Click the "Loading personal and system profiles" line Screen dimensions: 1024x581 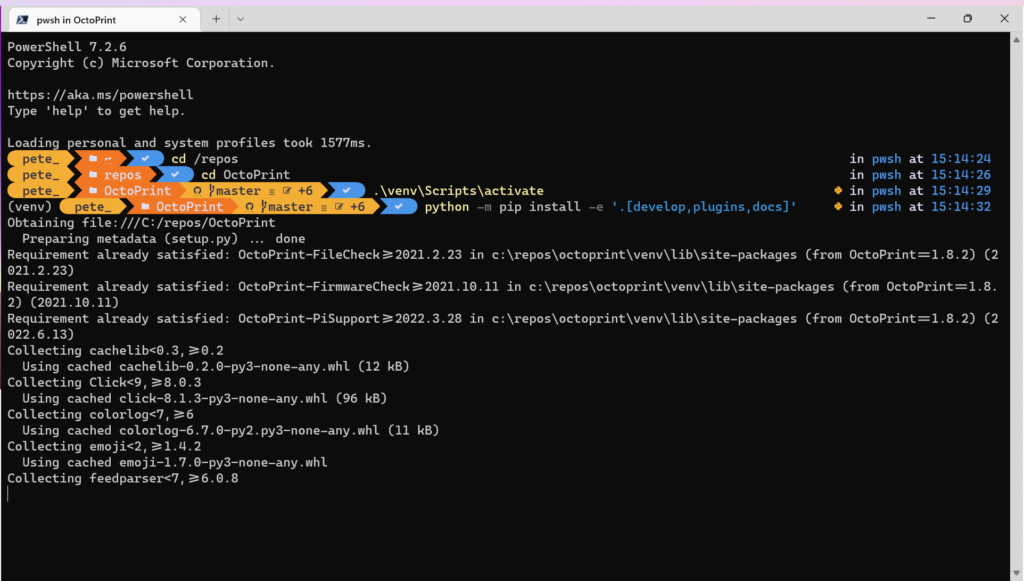[189, 142]
